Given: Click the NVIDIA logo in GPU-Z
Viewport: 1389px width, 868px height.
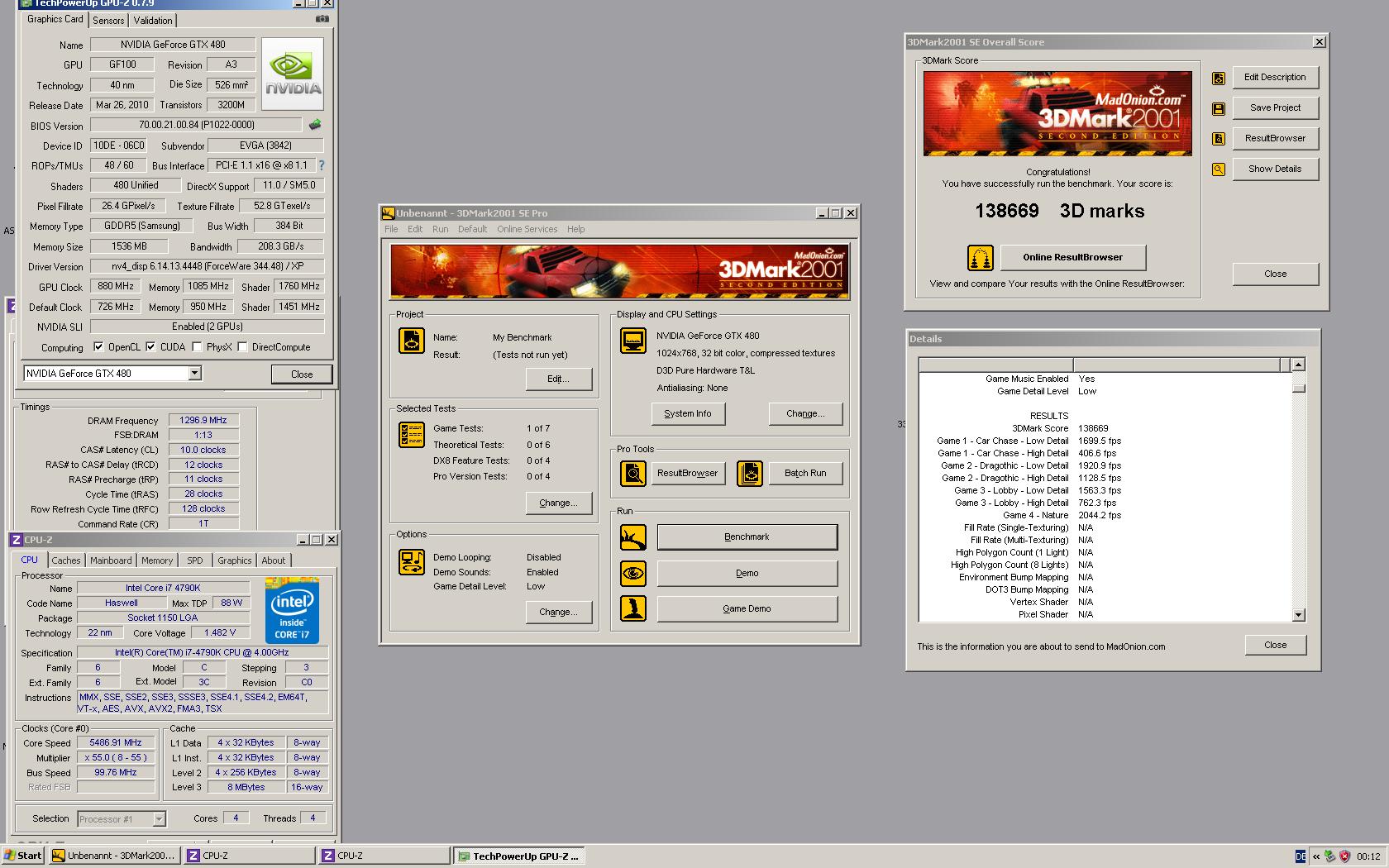Looking at the screenshot, I should point(293,74).
